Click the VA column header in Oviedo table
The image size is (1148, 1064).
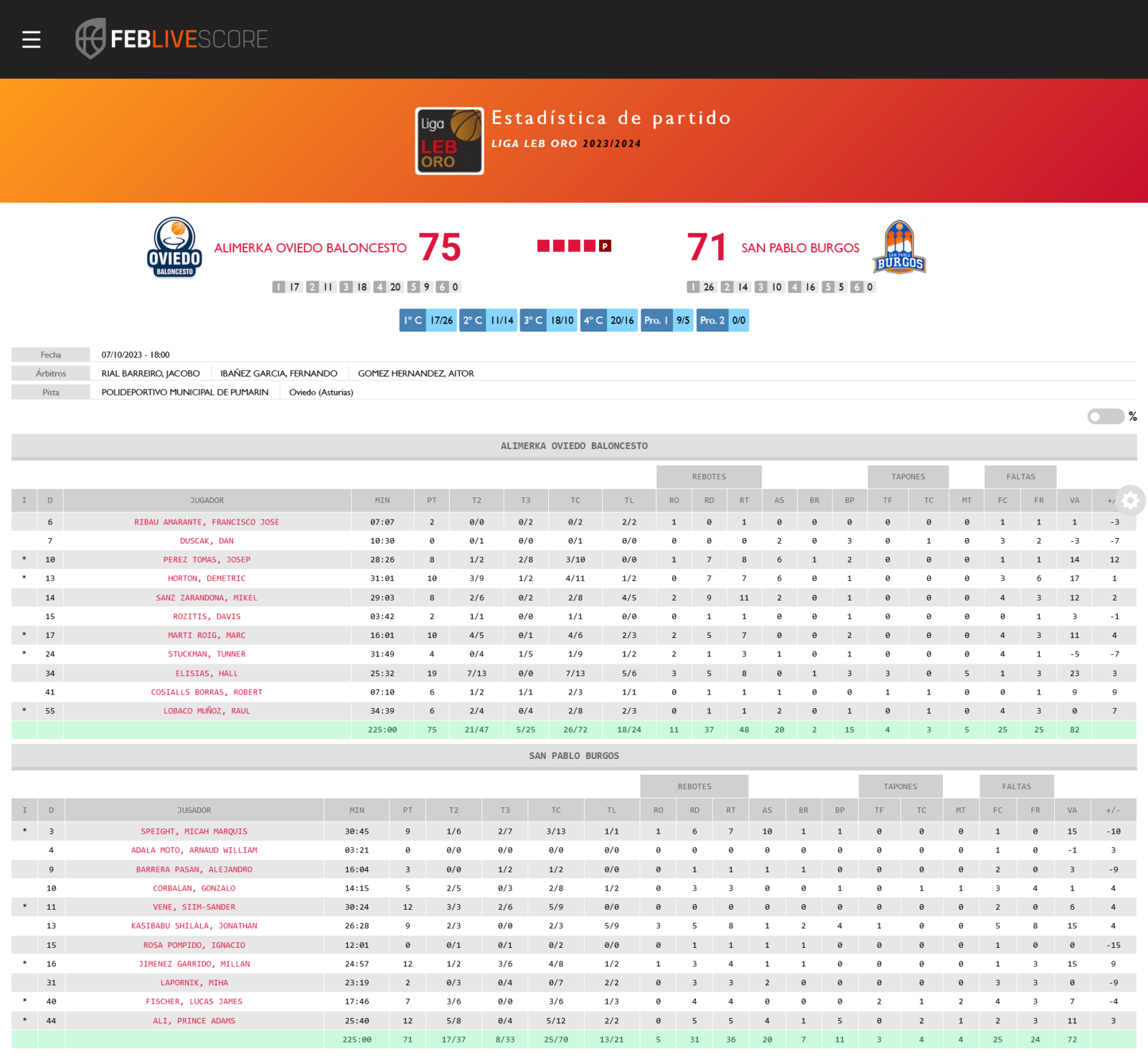click(x=1074, y=500)
